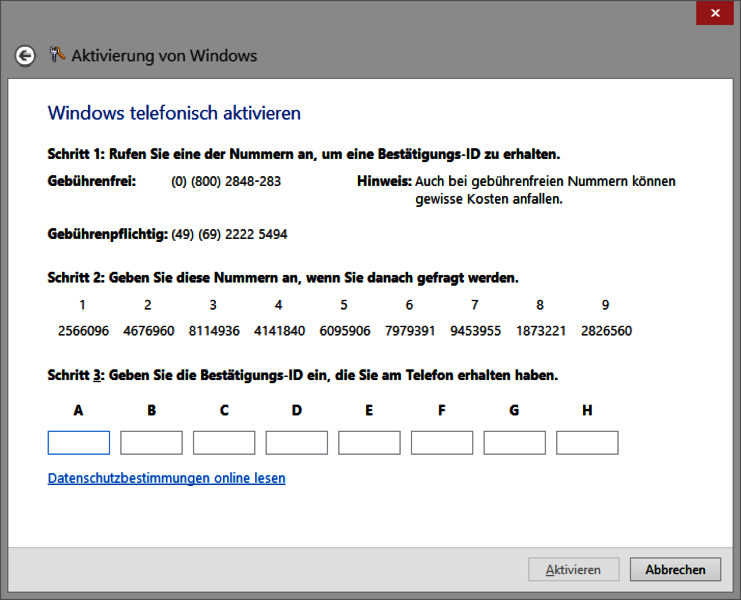Select installation ID block 8114936

(214, 331)
